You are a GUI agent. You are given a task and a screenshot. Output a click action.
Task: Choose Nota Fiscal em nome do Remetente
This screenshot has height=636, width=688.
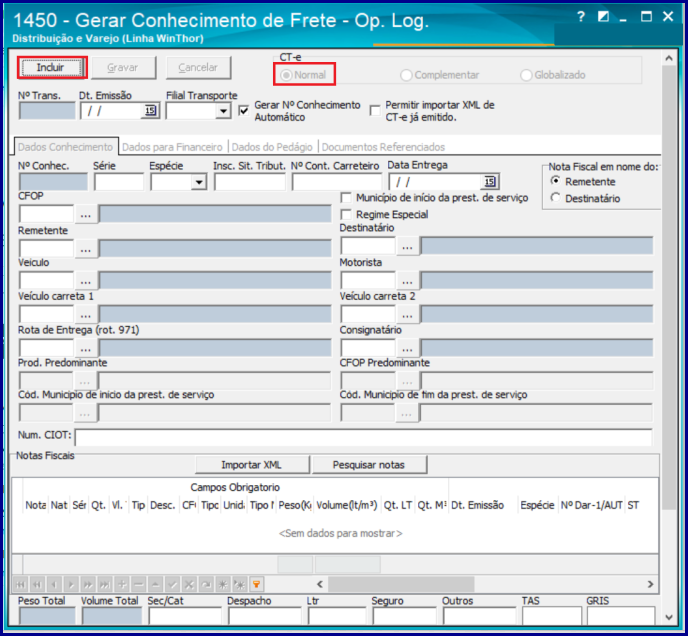[x=555, y=181]
